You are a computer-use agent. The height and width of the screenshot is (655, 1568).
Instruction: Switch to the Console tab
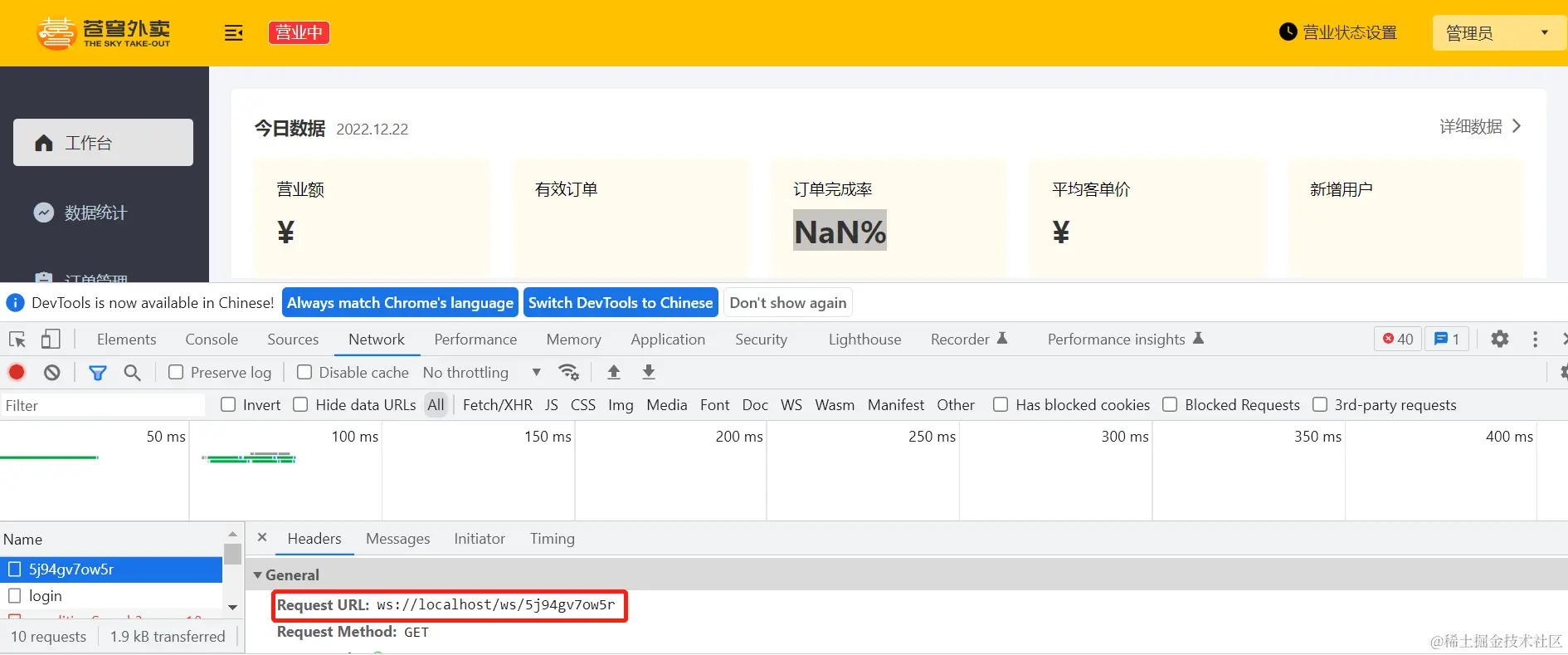pos(212,339)
